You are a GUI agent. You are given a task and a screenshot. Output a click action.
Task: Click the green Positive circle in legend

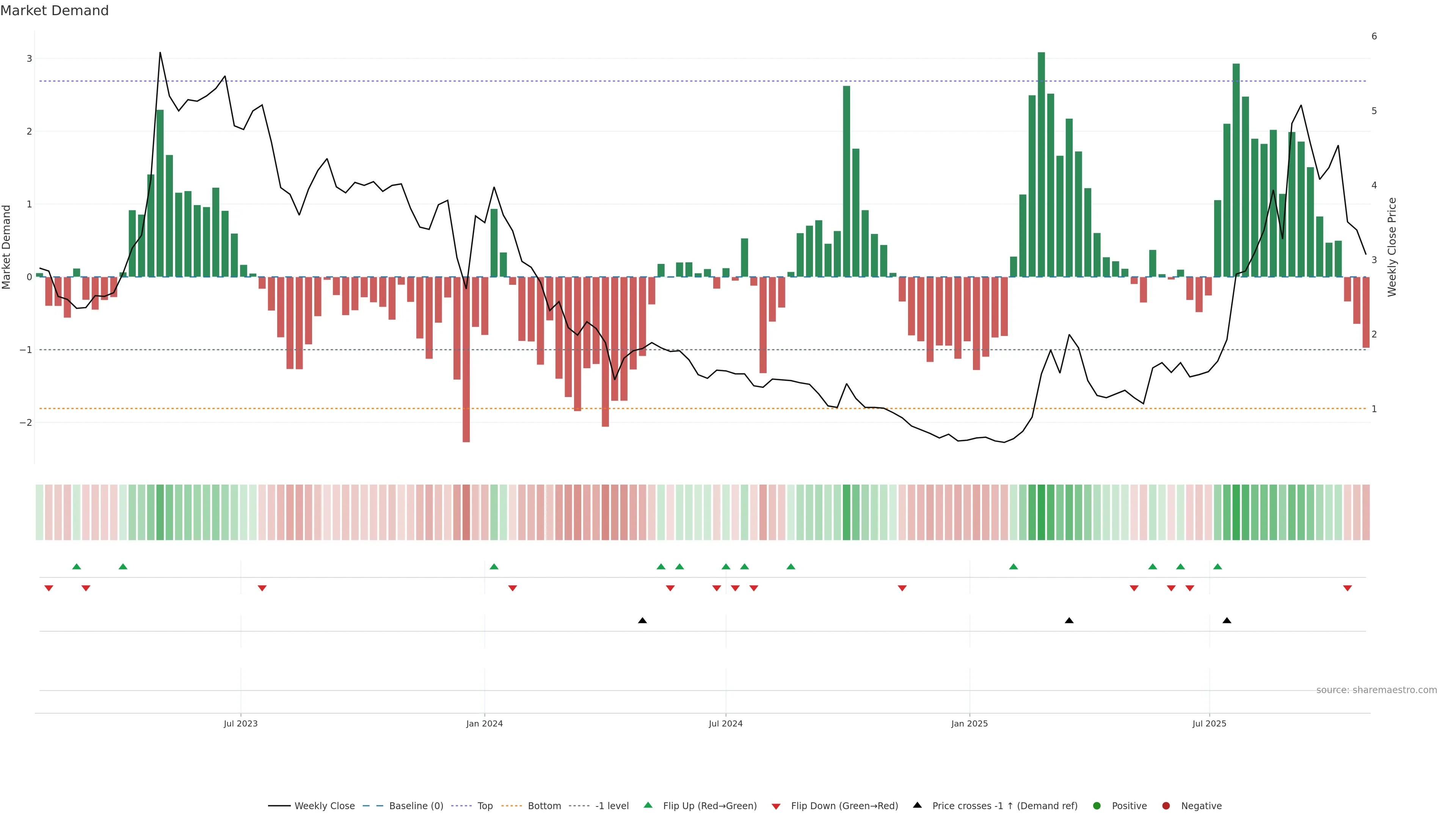pos(1097,805)
